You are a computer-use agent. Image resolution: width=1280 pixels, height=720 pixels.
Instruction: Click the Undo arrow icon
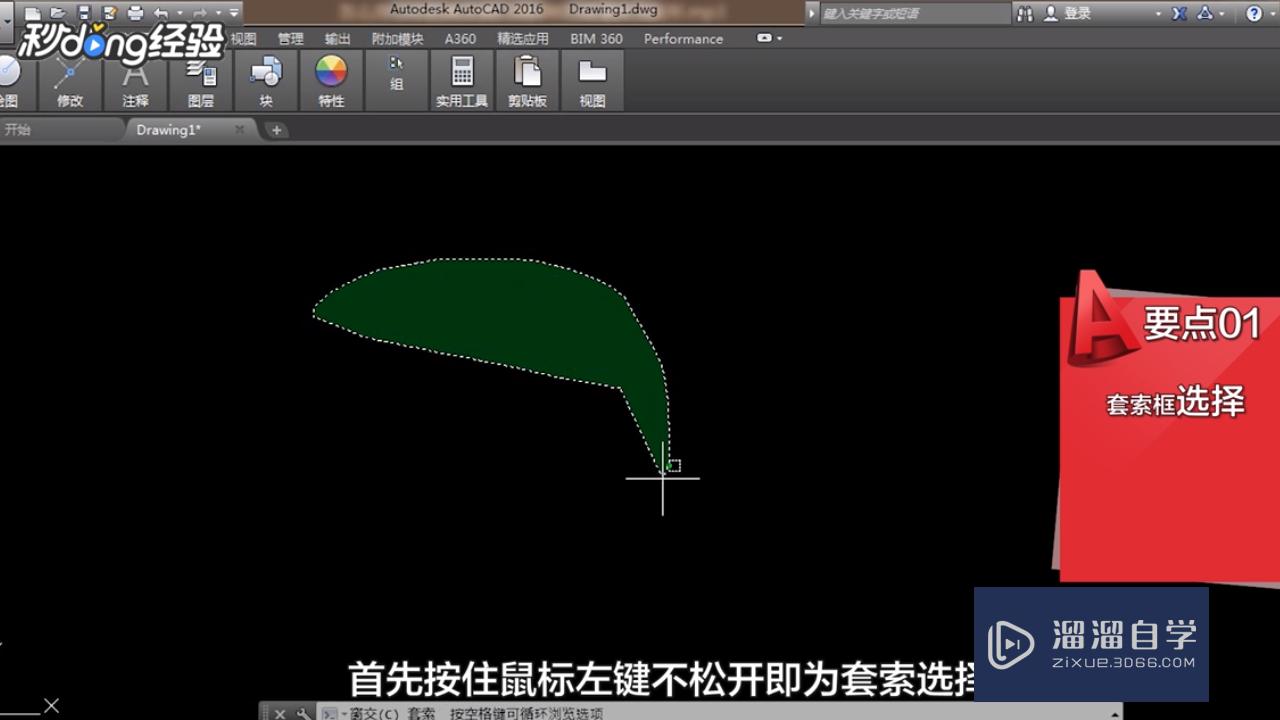pyautogui.click(x=163, y=13)
